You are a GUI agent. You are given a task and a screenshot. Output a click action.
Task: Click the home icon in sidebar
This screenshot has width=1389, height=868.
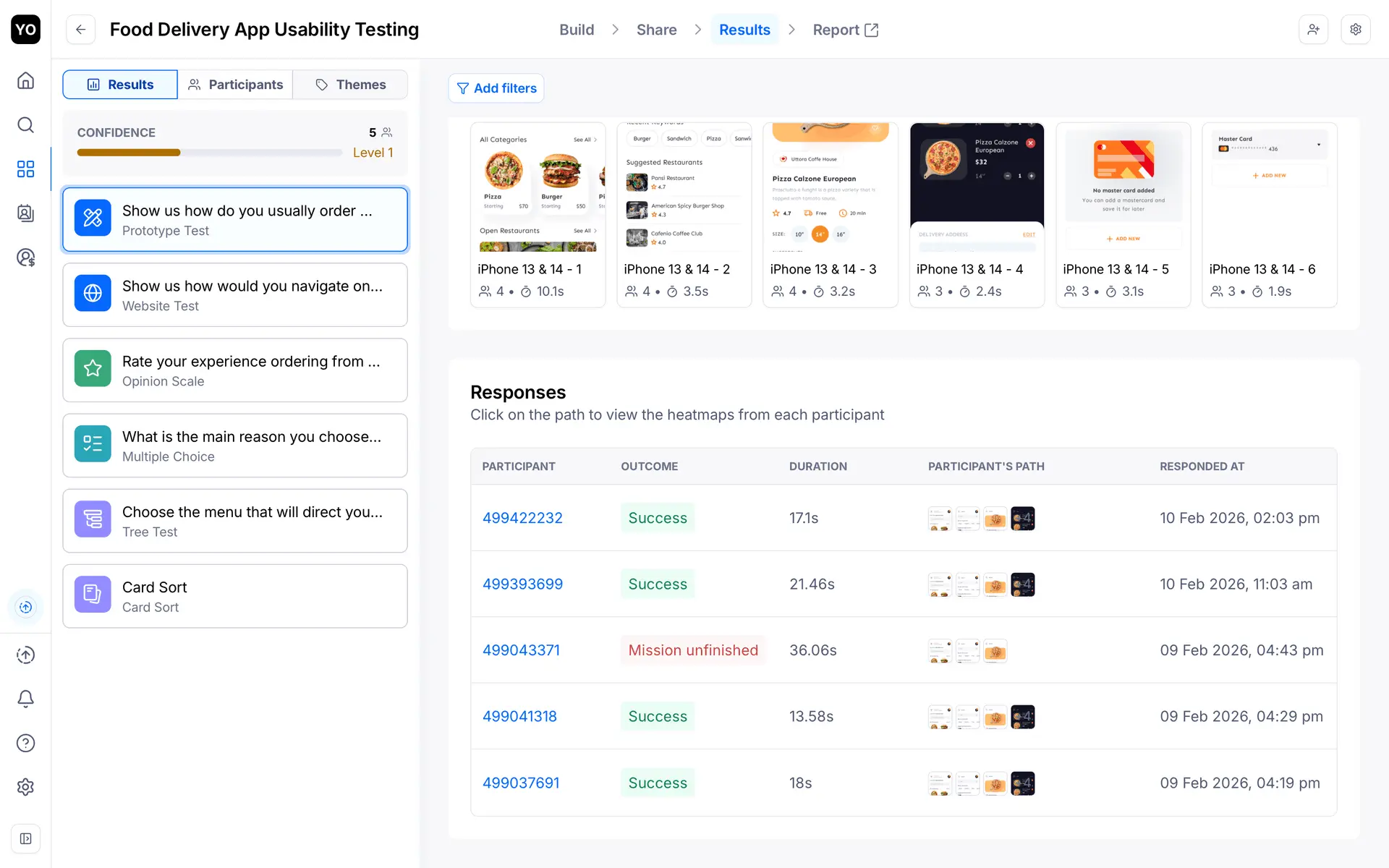25,80
